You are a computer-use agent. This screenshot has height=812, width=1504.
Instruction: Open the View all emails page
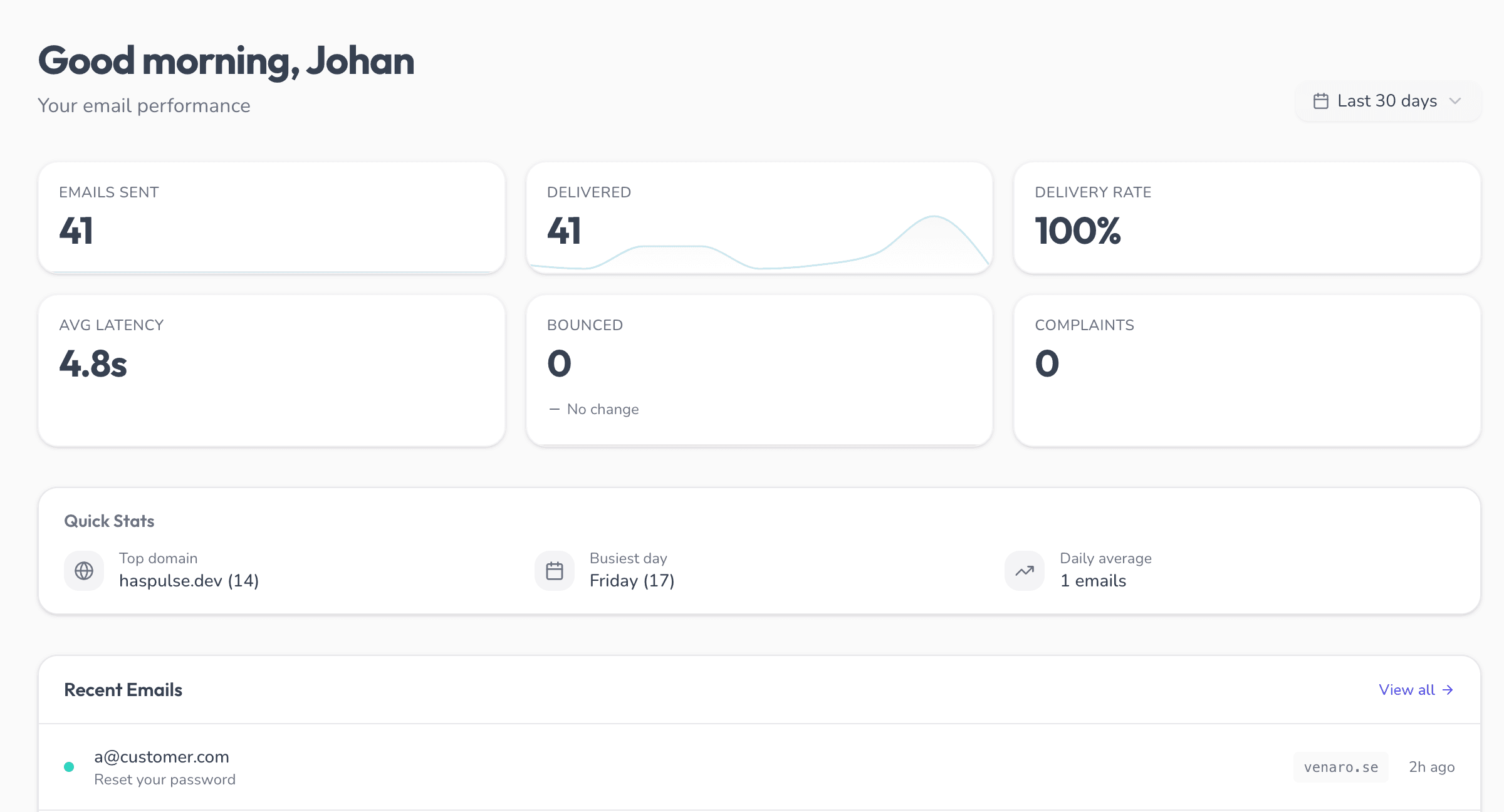pos(1406,690)
